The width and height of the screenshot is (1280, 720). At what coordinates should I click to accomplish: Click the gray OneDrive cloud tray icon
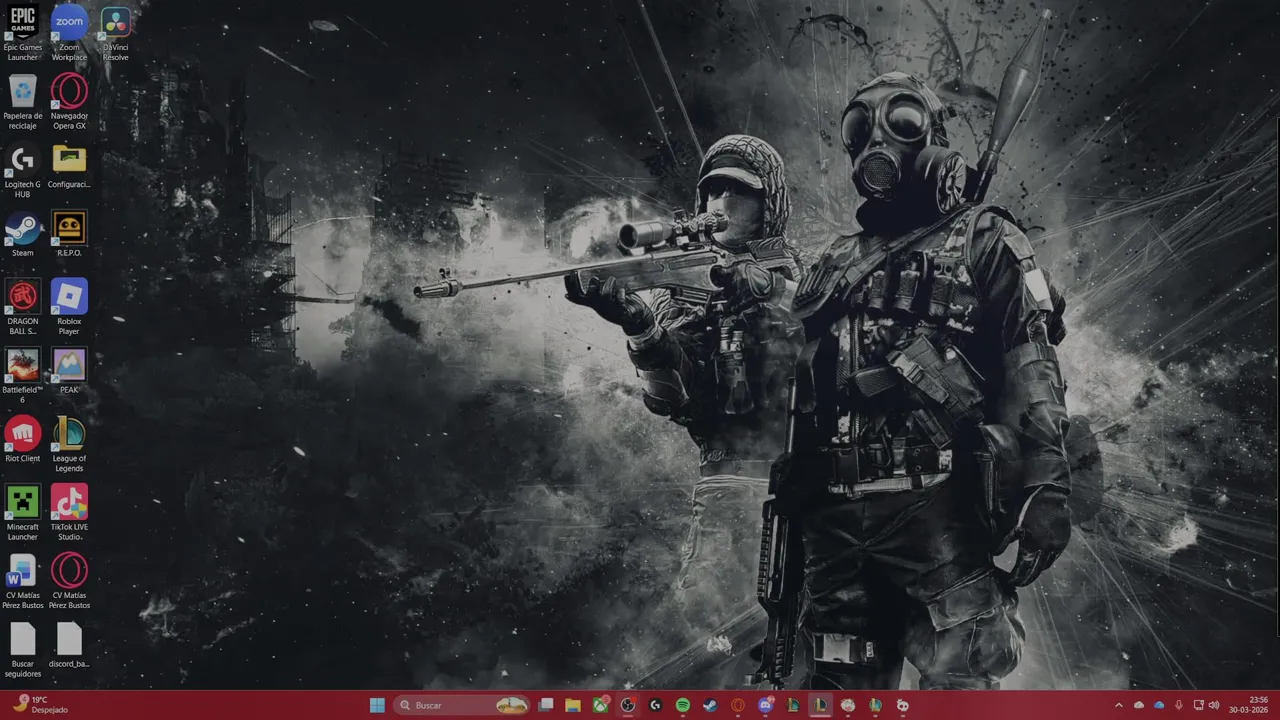1139,705
